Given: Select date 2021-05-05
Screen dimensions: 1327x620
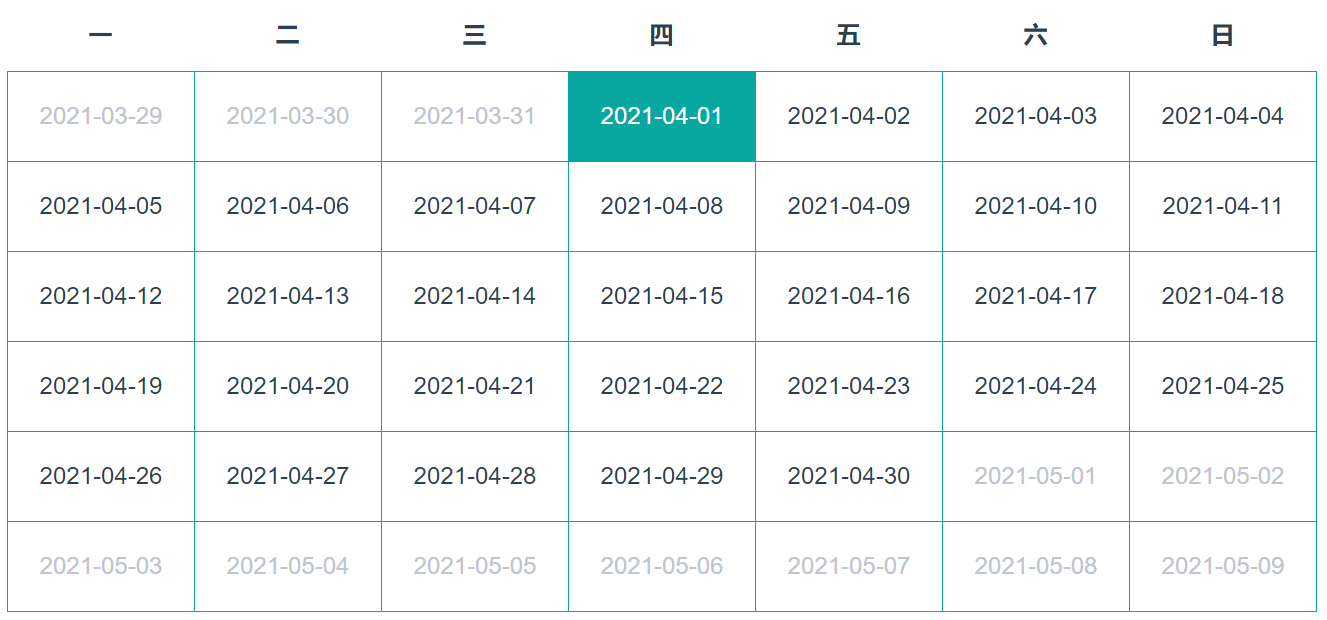Looking at the screenshot, I should 474,565.
